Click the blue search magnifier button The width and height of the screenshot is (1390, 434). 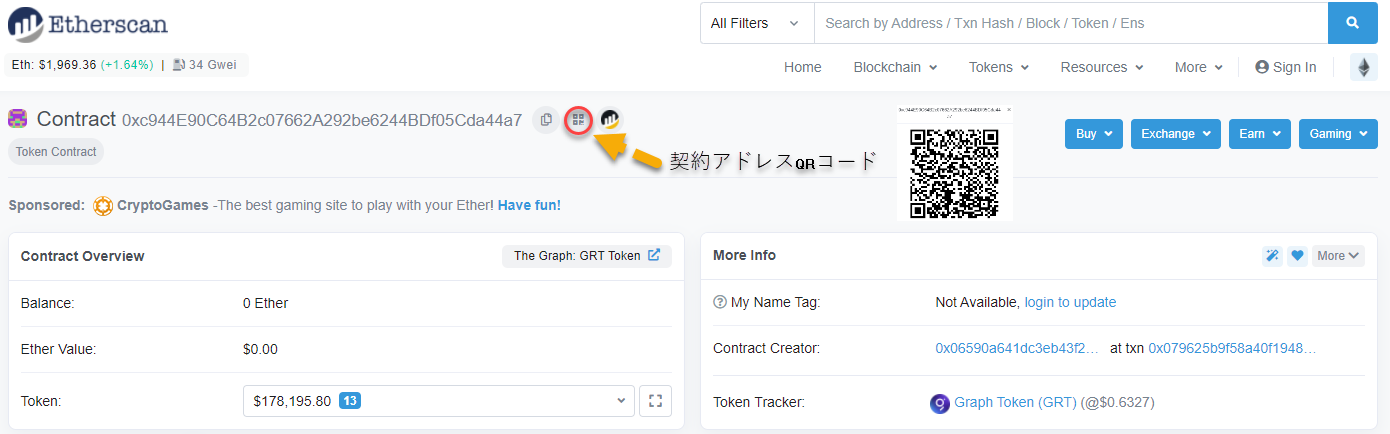1353,23
